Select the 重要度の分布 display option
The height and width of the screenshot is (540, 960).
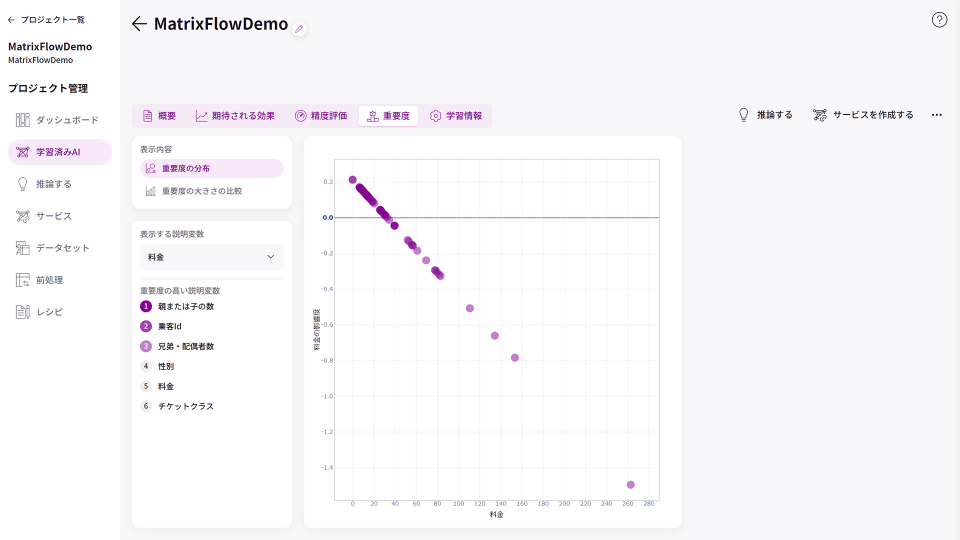pos(211,168)
